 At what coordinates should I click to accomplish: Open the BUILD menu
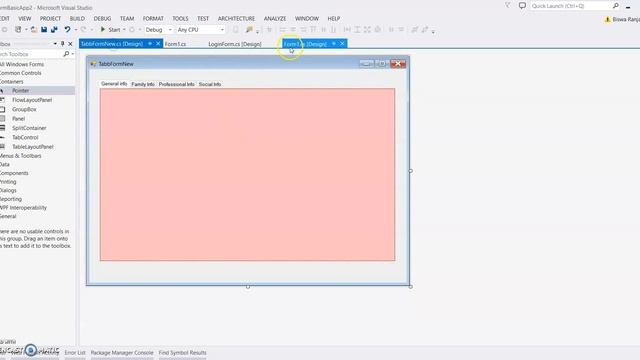click(x=77, y=18)
